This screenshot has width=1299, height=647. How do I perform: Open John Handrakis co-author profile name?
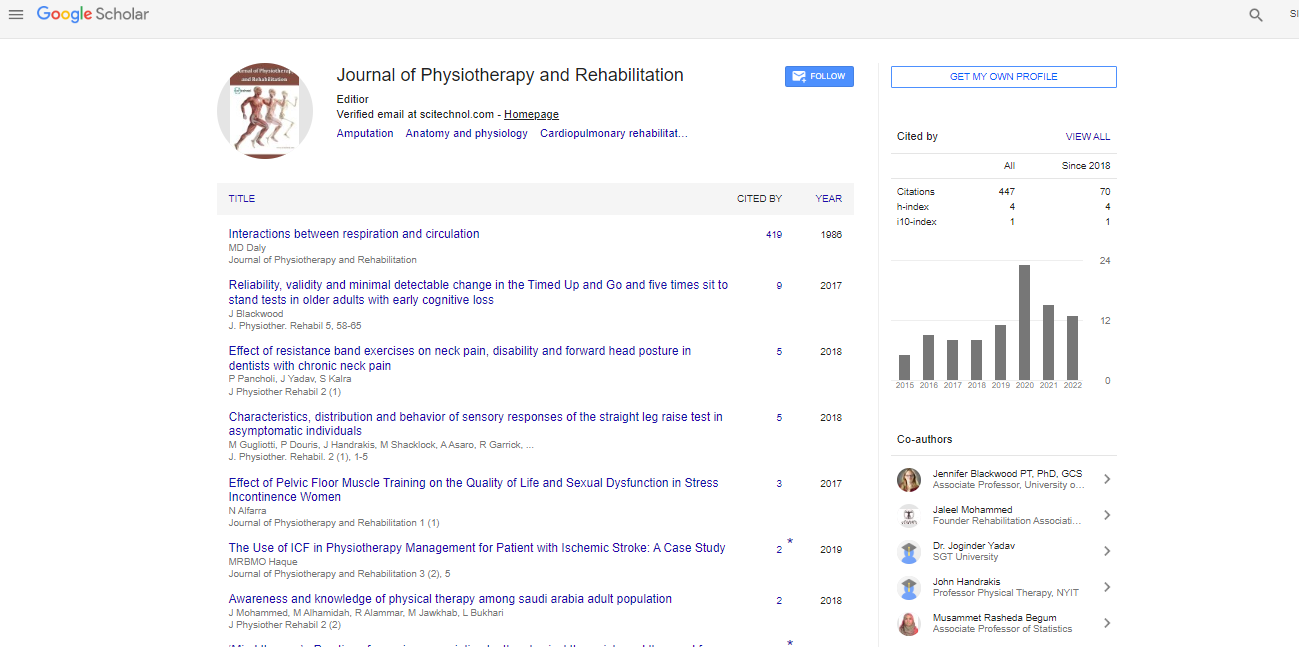pos(966,582)
